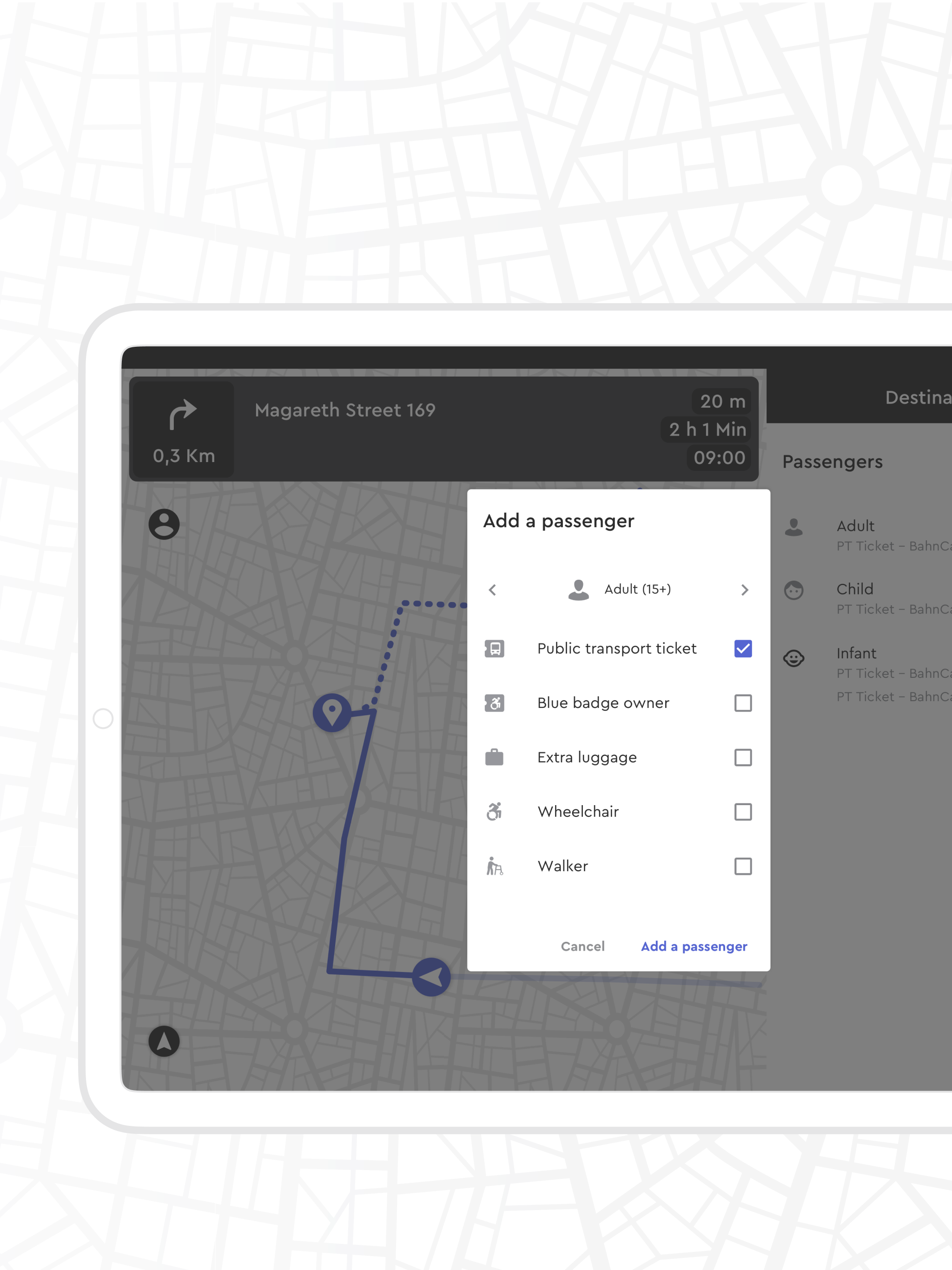Click the Passengers section heading
The image size is (952, 1270).
pos(832,462)
